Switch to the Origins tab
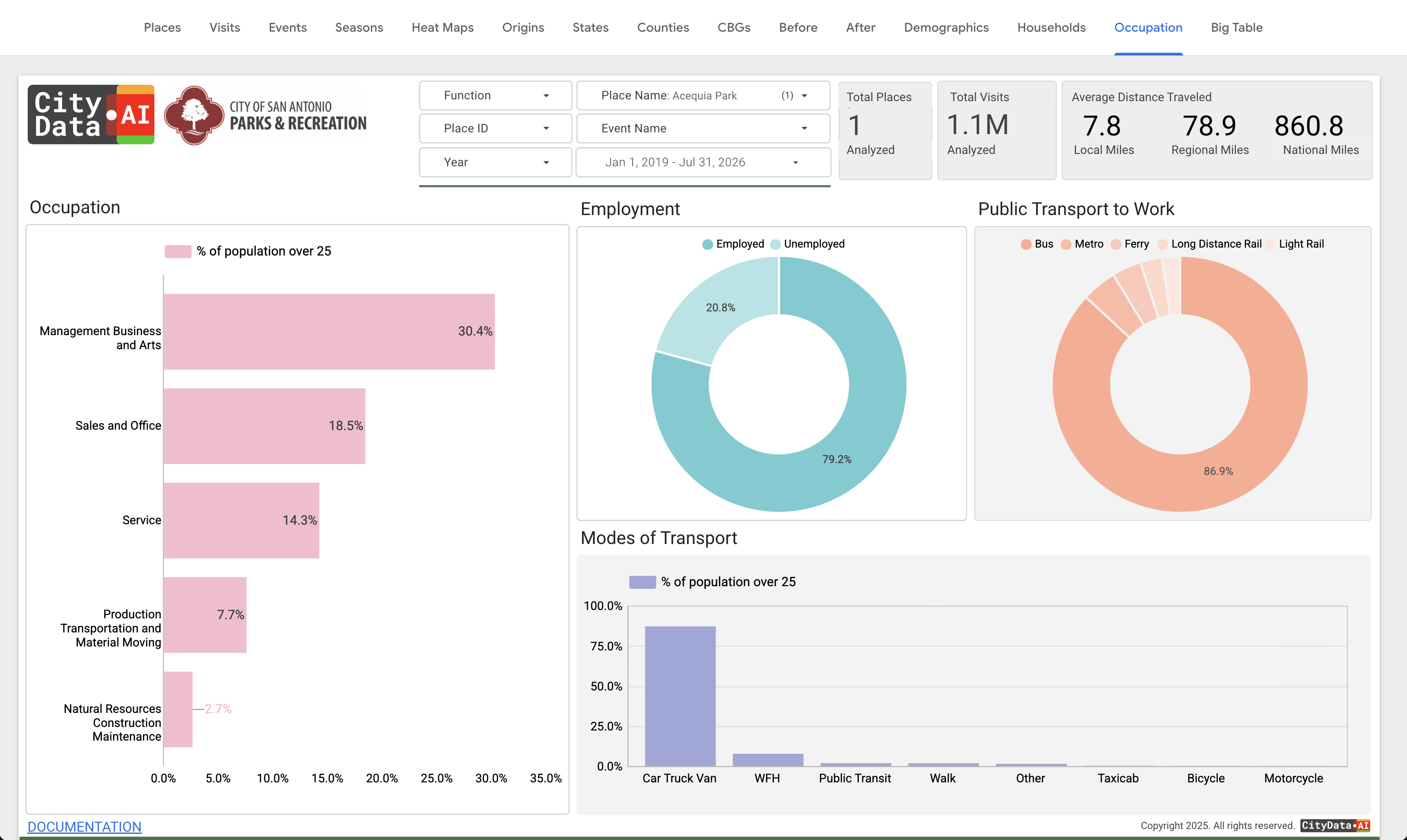The width and height of the screenshot is (1407, 840). click(523, 27)
